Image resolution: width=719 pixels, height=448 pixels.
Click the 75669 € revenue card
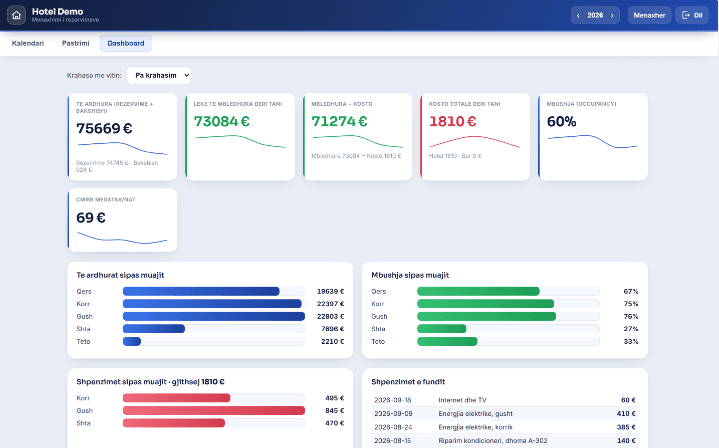(122, 137)
